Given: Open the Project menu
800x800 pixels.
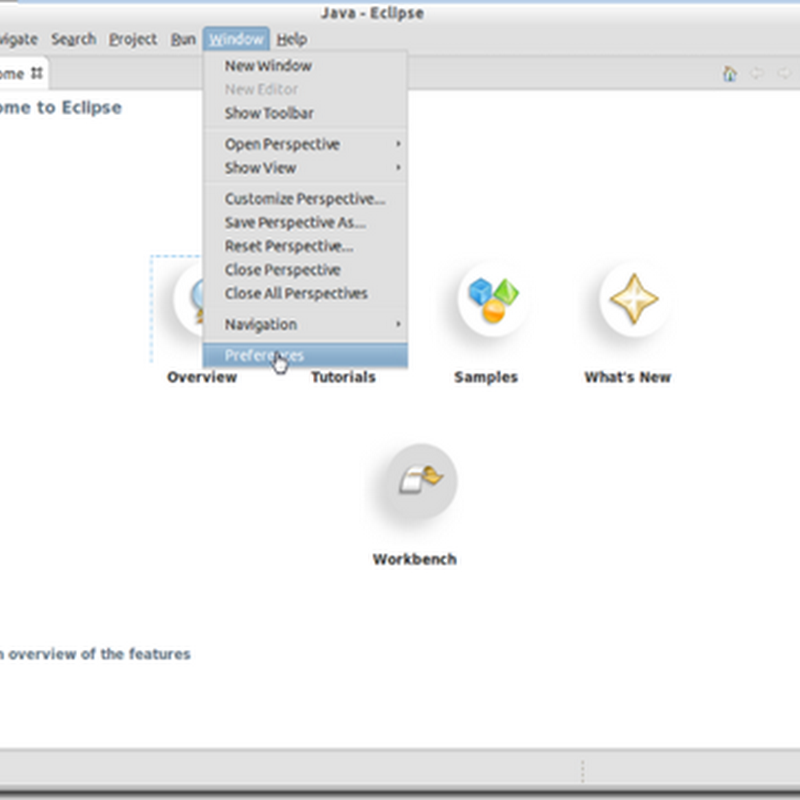Looking at the screenshot, I should click(x=133, y=39).
